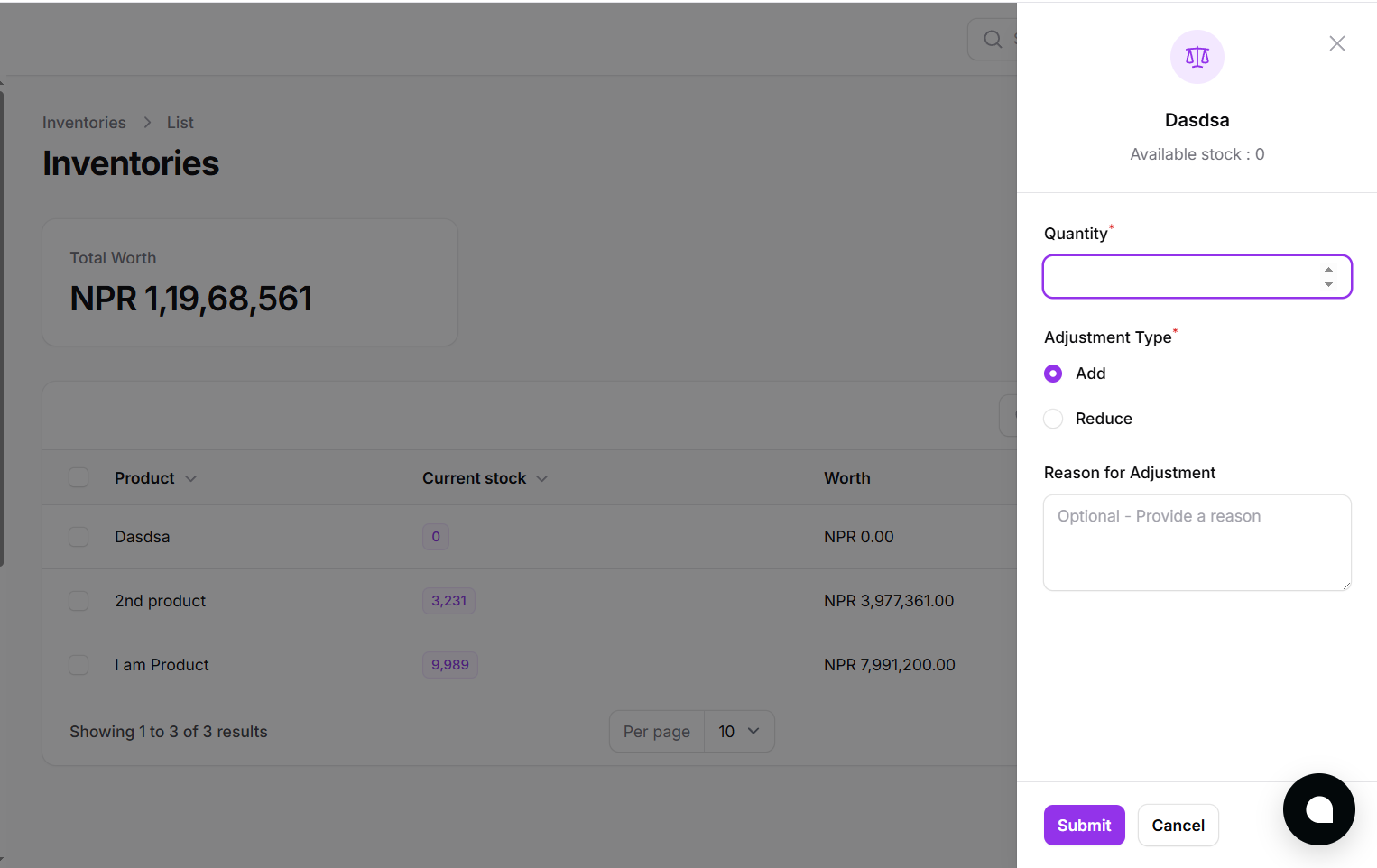The height and width of the screenshot is (868, 1377).
Task: Close the stock adjustment panel
Action: click(x=1336, y=43)
